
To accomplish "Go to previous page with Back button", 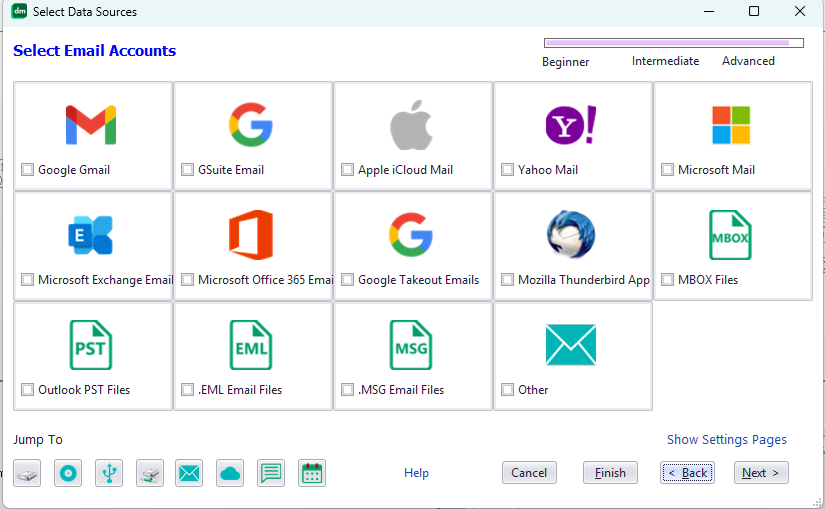I will tap(687, 473).
